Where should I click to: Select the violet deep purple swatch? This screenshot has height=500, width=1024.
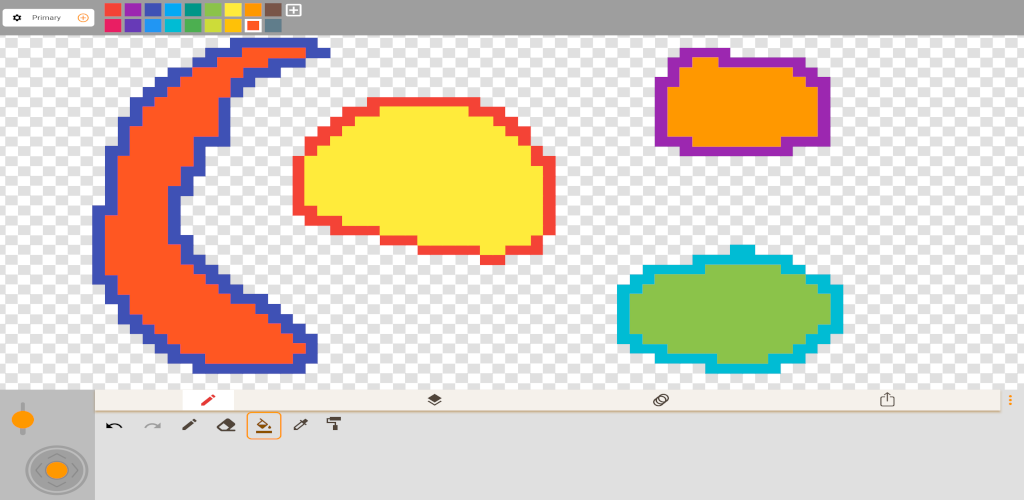click(133, 25)
